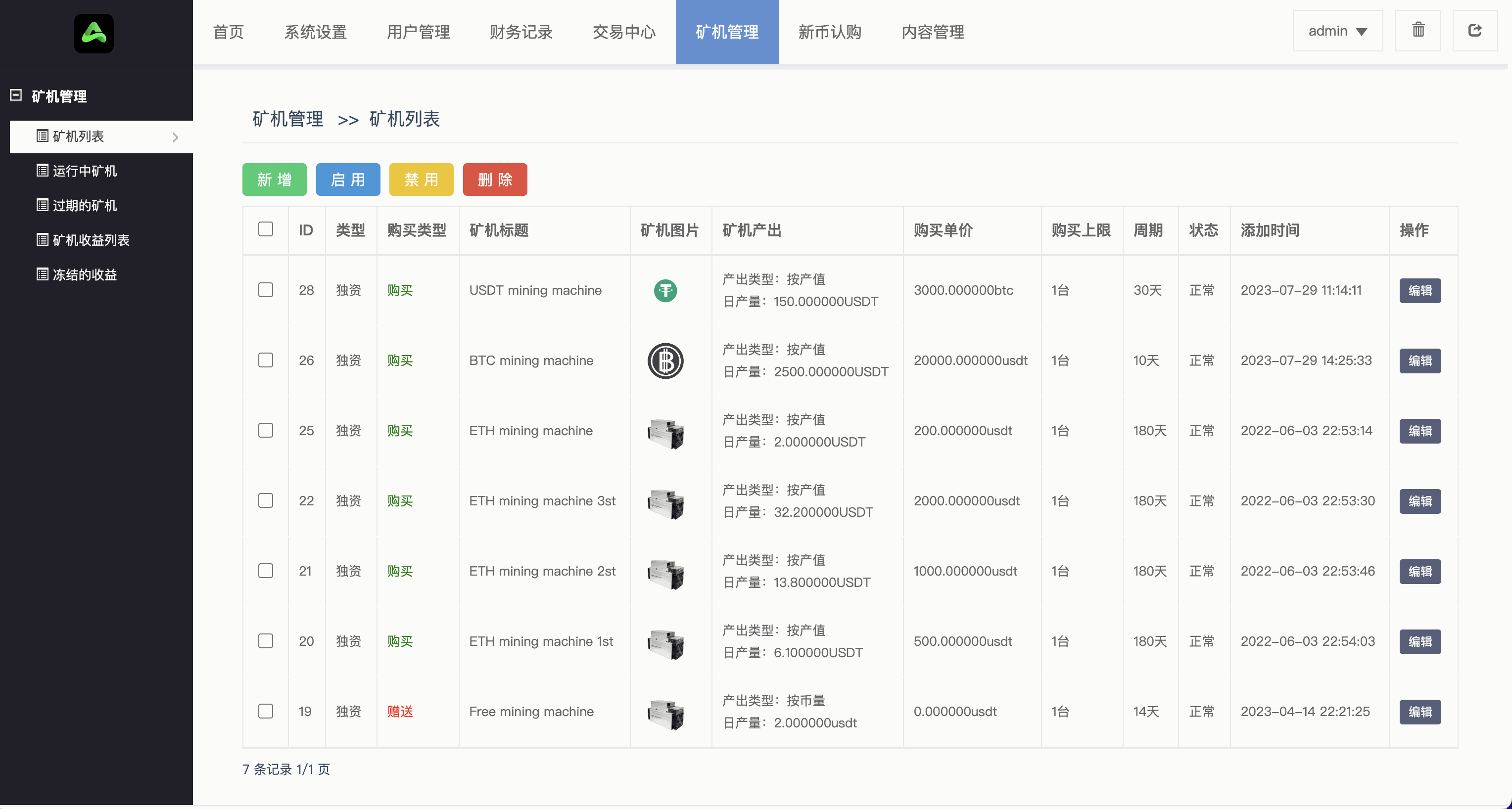
Task: Open the 新币认购 menu item
Action: click(x=829, y=32)
